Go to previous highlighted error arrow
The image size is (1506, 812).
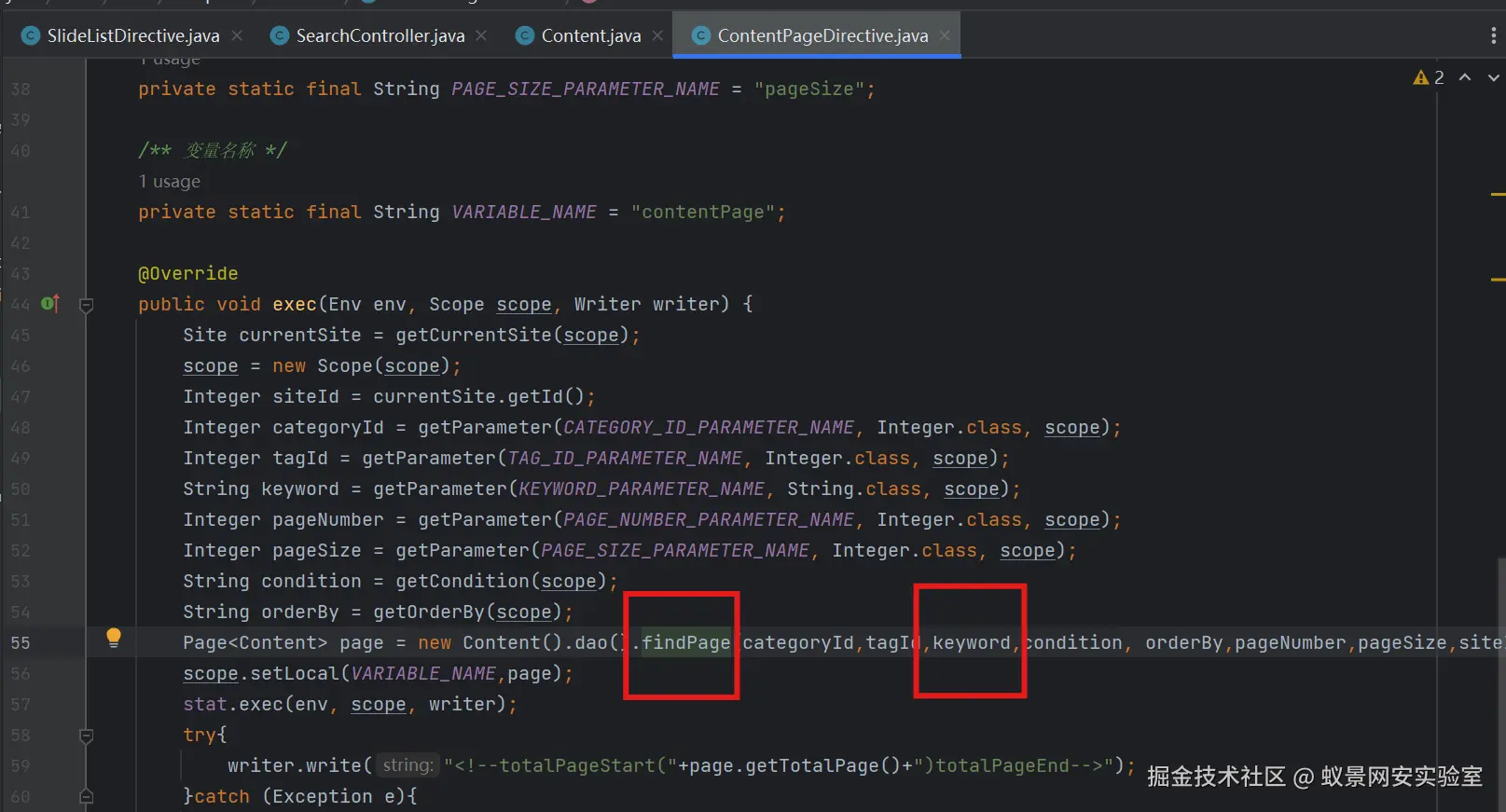[x=1465, y=77]
